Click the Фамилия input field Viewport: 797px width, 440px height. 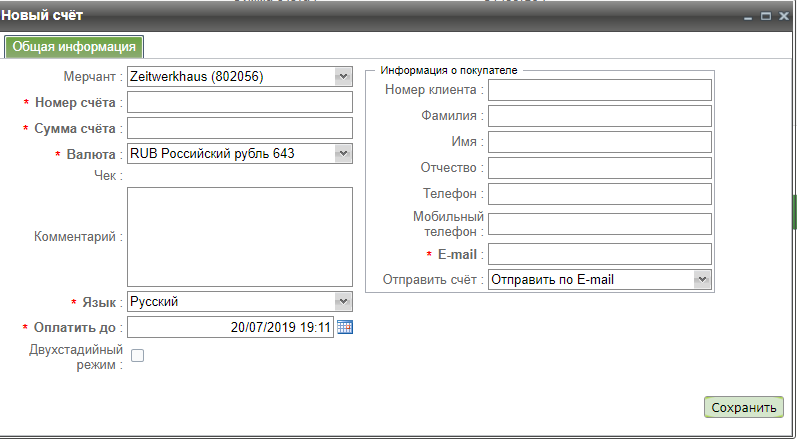599,116
